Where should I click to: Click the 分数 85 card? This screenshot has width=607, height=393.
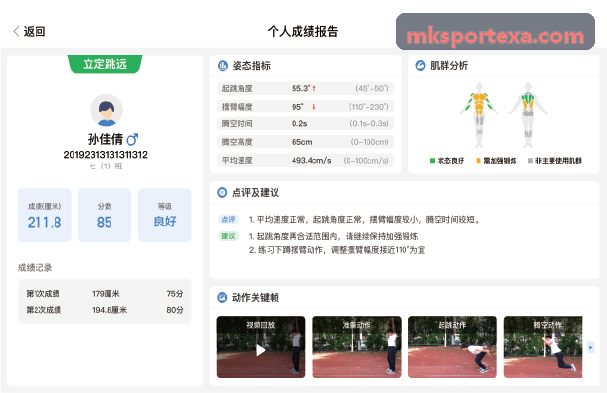pyautogui.click(x=105, y=215)
